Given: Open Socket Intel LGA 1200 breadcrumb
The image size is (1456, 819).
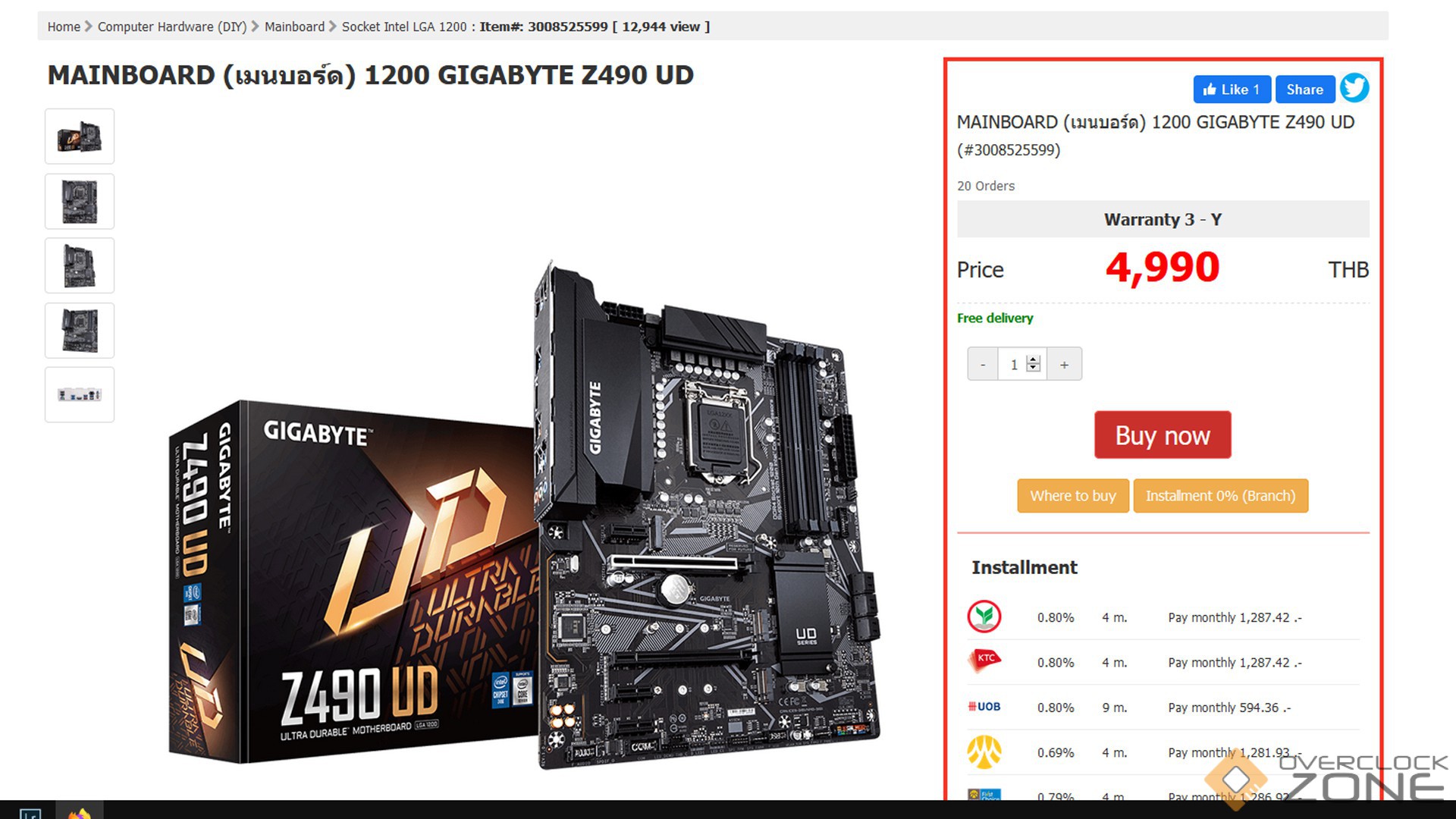Looking at the screenshot, I should tap(404, 27).
